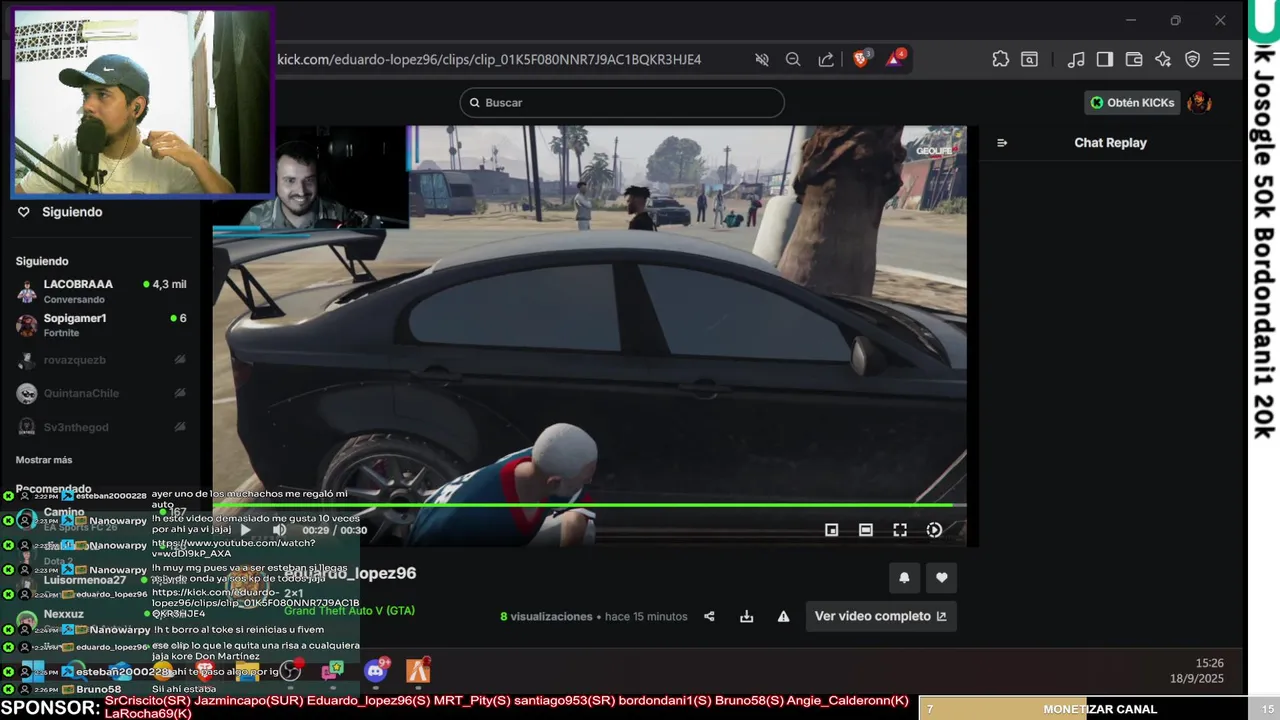Click the hace 15 minutos timestamp
The image size is (1280, 720).
[646, 616]
